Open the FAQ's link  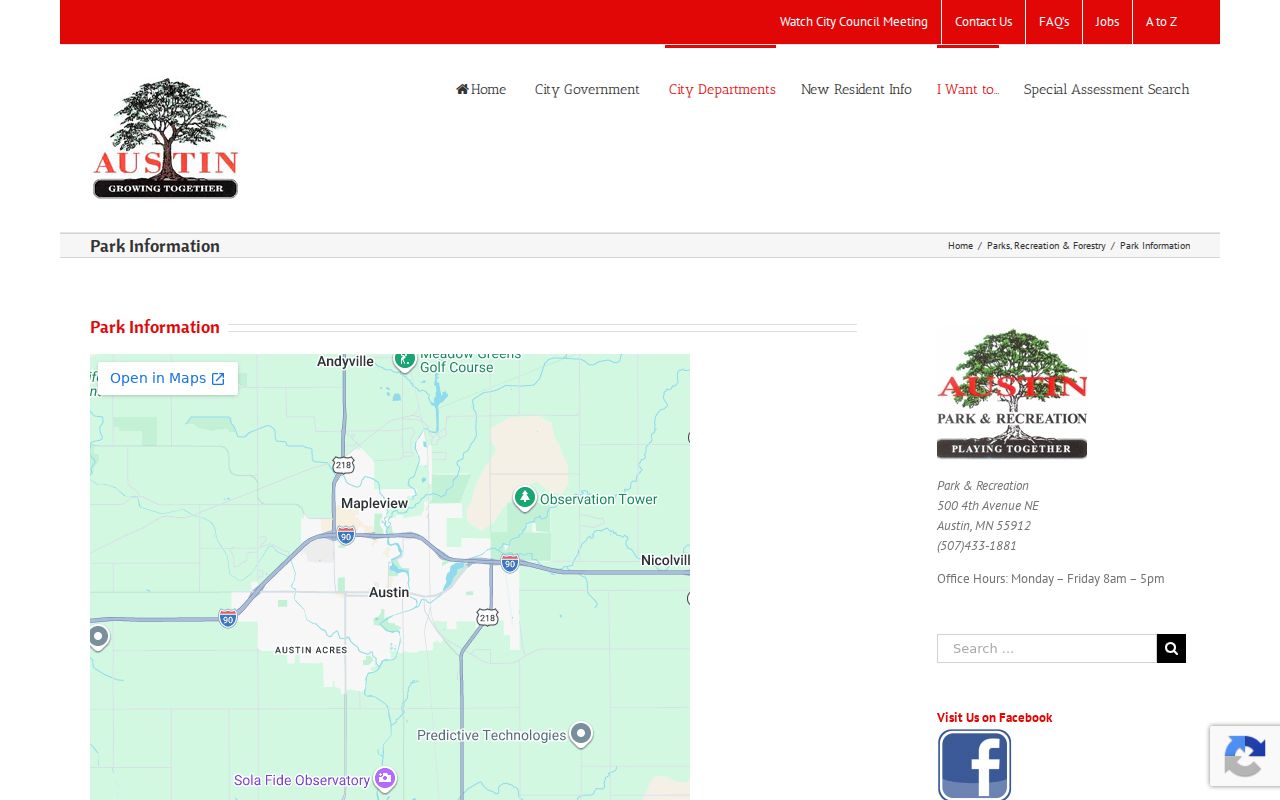[1054, 21]
